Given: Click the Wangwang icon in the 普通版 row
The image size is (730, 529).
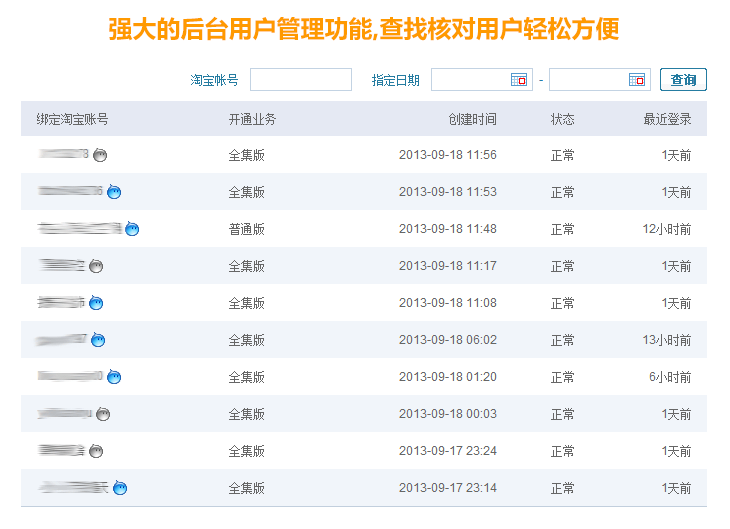Looking at the screenshot, I should (x=132, y=229).
